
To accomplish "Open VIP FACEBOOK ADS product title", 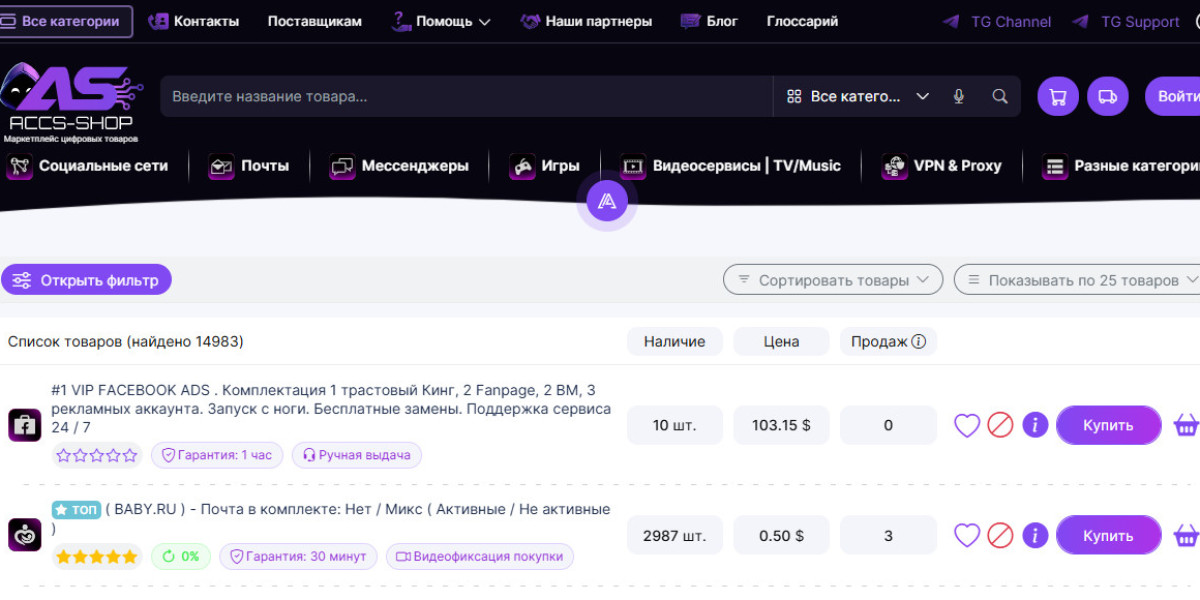I will pyautogui.click(x=331, y=408).
